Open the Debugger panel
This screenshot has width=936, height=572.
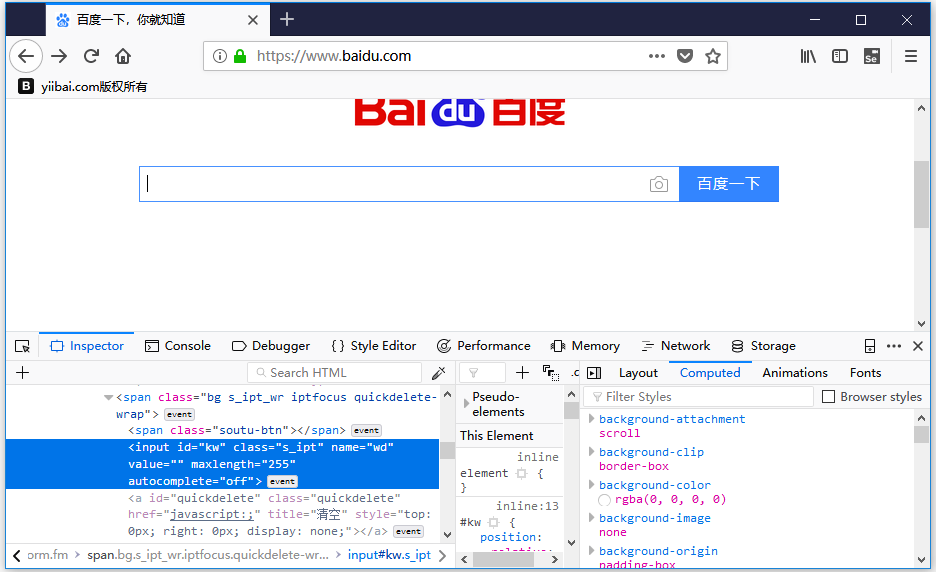click(271, 346)
